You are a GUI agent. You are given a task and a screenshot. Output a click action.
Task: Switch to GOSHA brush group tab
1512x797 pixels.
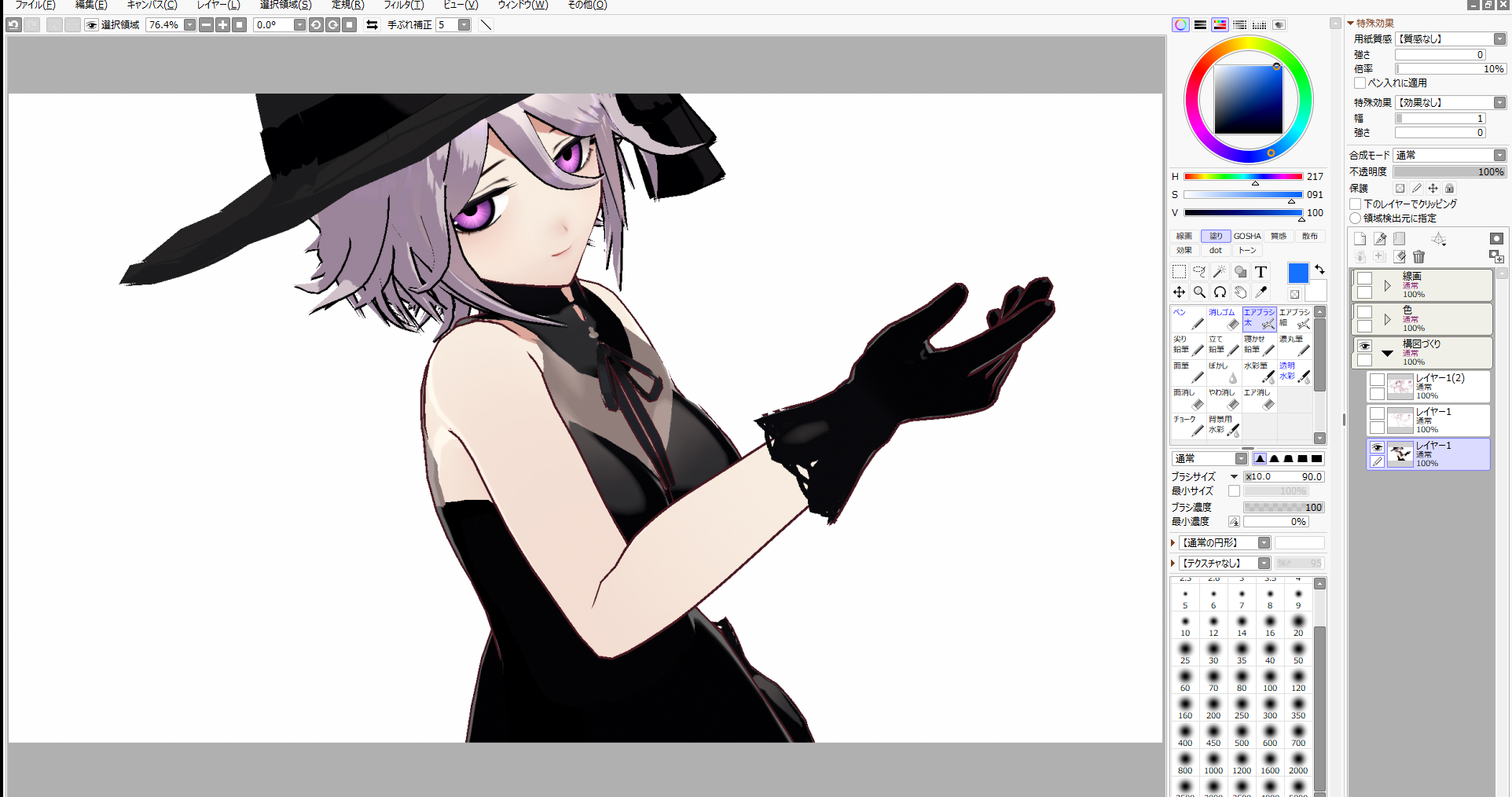coord(1247,236)
